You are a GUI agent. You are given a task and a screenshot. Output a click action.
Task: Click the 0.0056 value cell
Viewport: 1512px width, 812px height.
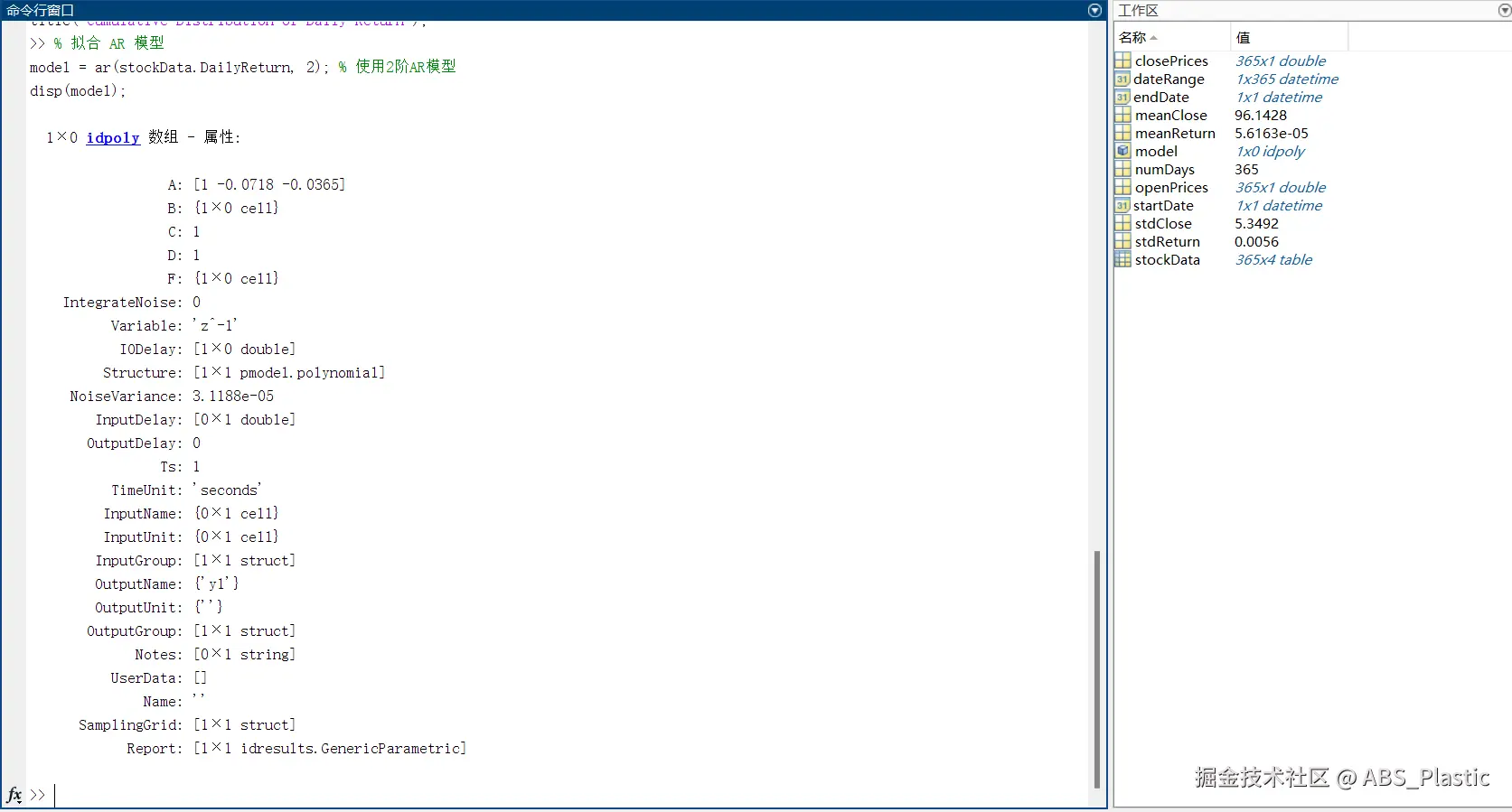pos(1256,241)
